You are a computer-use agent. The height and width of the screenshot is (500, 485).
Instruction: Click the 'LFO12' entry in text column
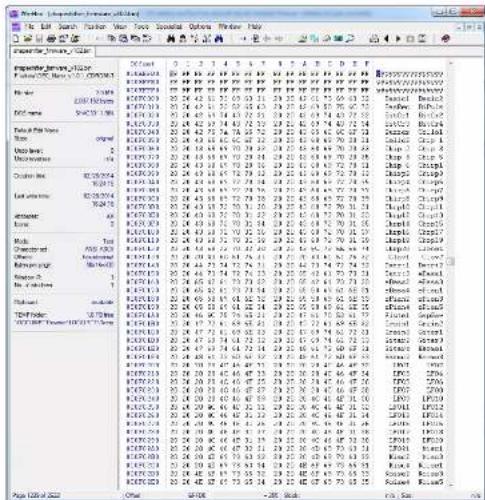[x=432, y=407]
